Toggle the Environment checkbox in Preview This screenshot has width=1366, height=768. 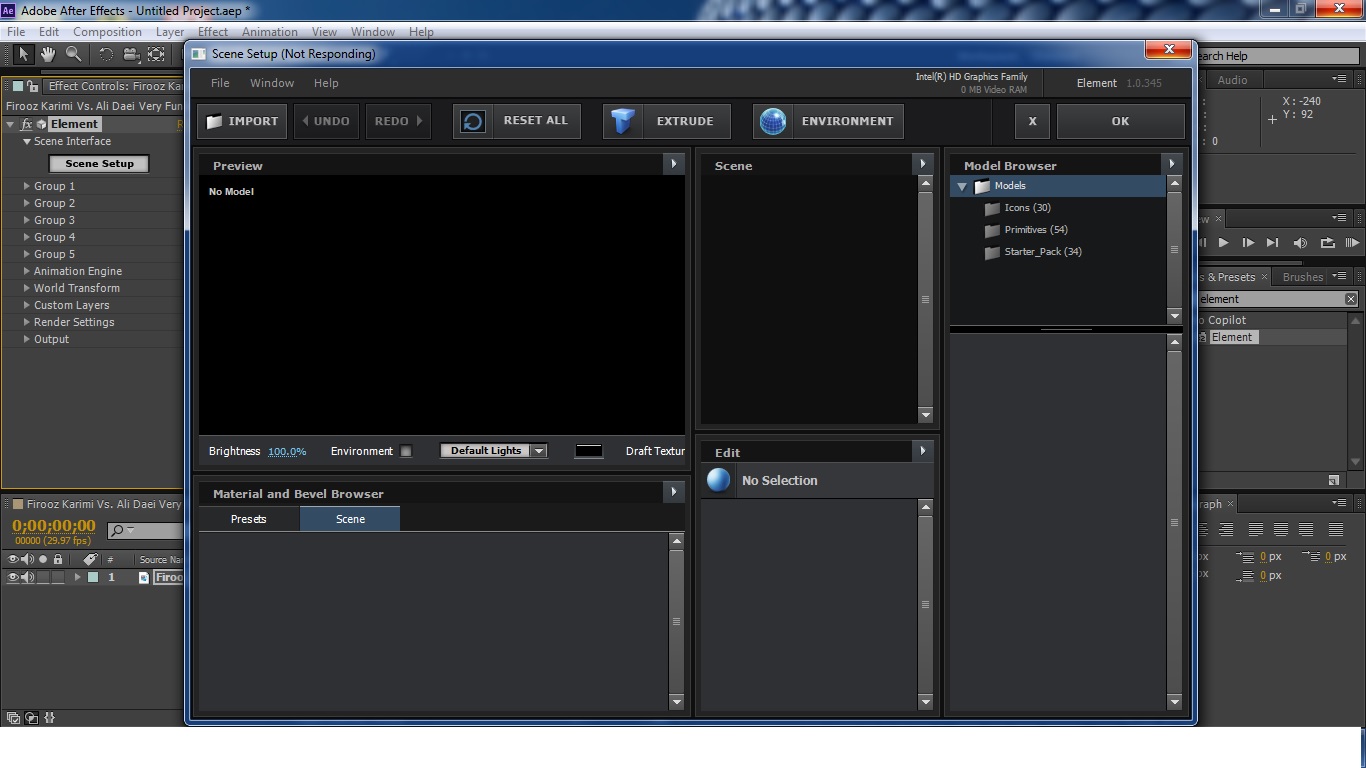[x=406, y=451]
